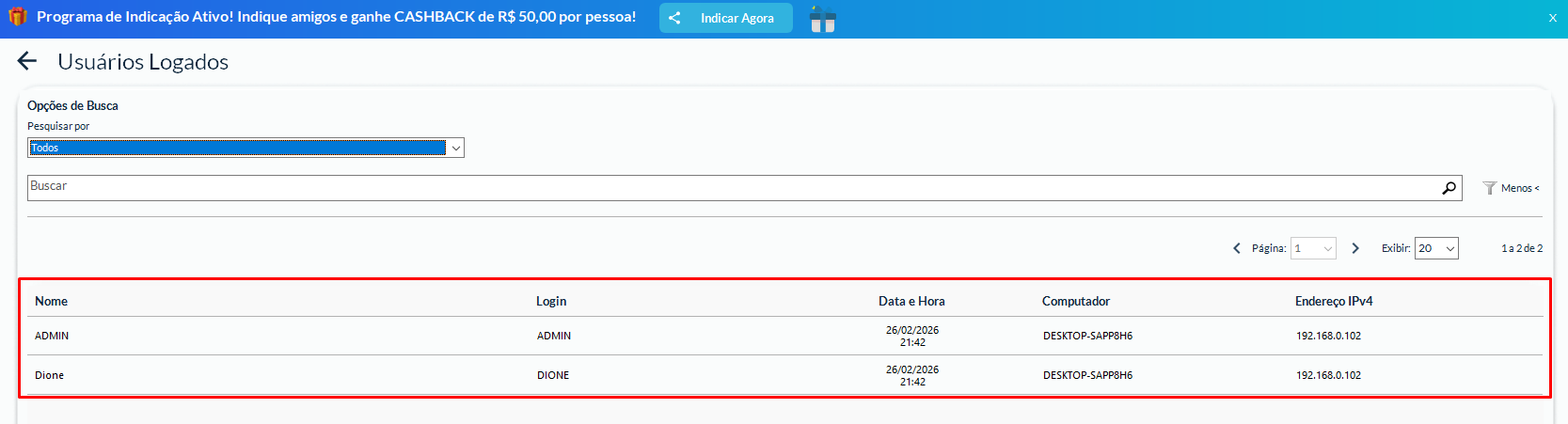Sort by the Login column header
Image resolution: width=1568 pixels, height=424 pixels.
pyautogui.click(x=551, y=301)
